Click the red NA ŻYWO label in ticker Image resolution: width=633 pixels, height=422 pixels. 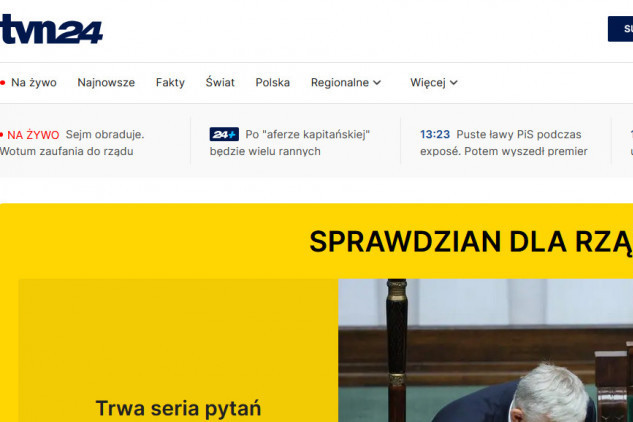(x=33, y=134)
